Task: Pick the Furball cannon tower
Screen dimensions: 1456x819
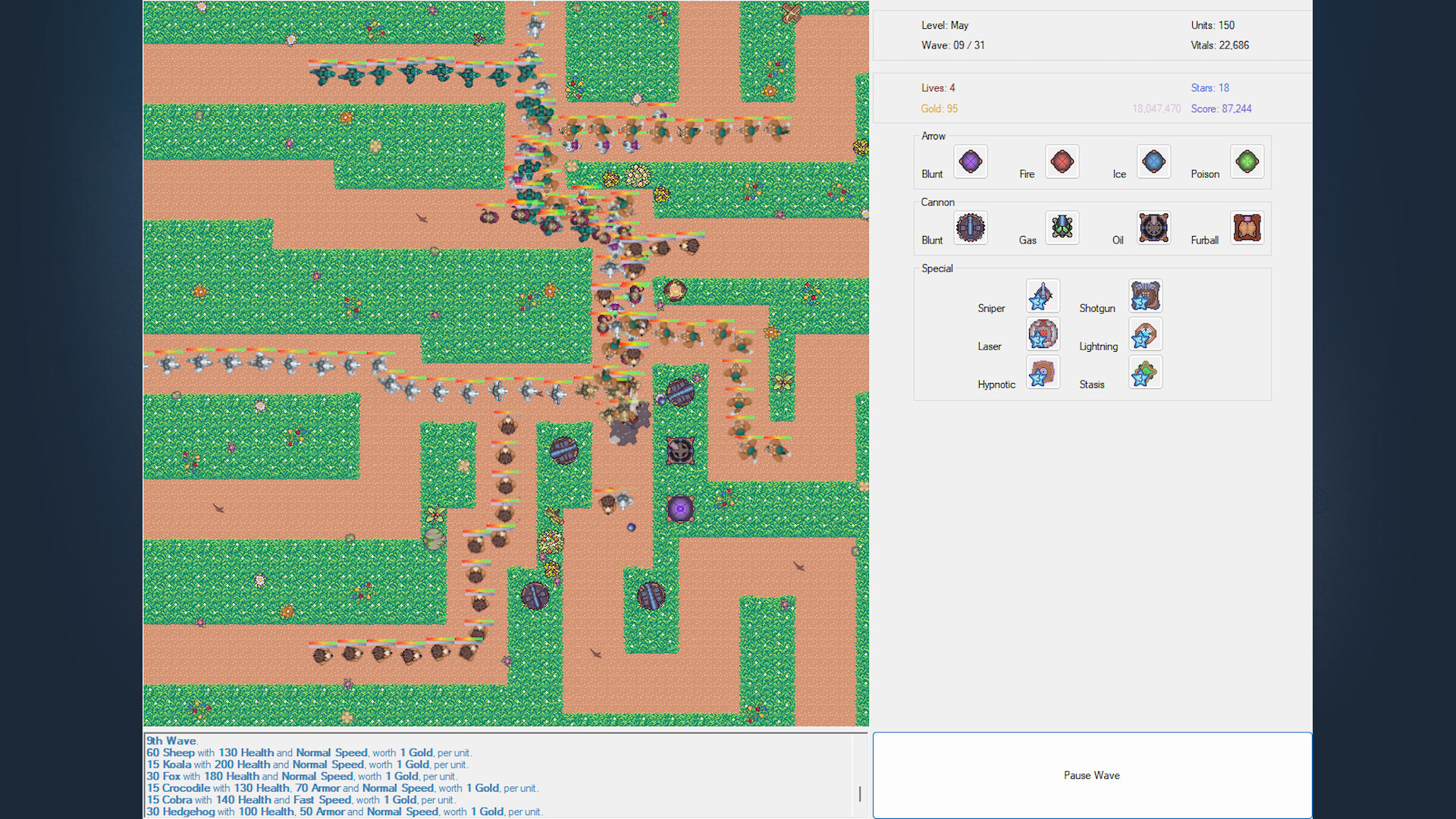Action: click(x=1247, y=227)
